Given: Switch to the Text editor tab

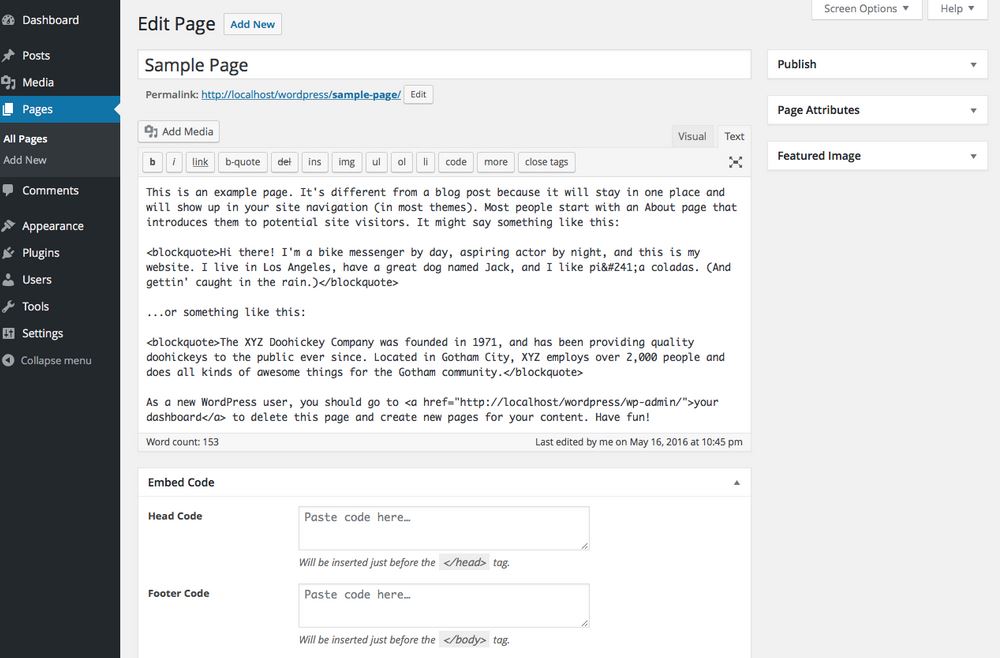Looking at the screenshot, I should [734, 136].
